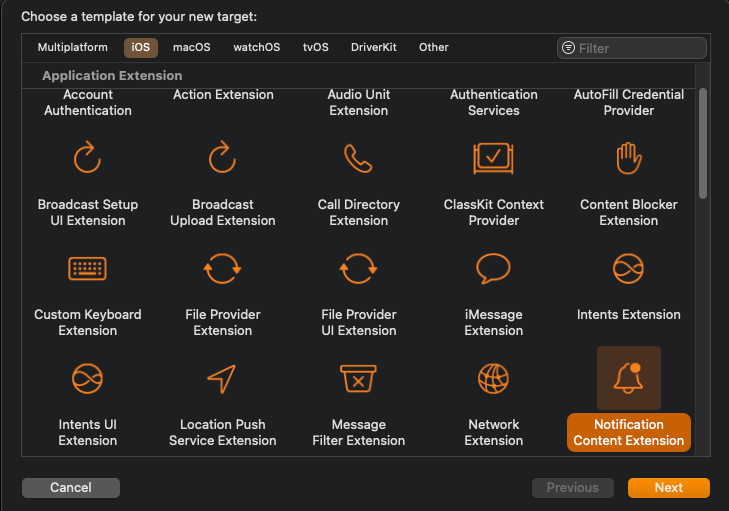Select the iOS platform tab
Screen dimensions: 729x511
140,47
